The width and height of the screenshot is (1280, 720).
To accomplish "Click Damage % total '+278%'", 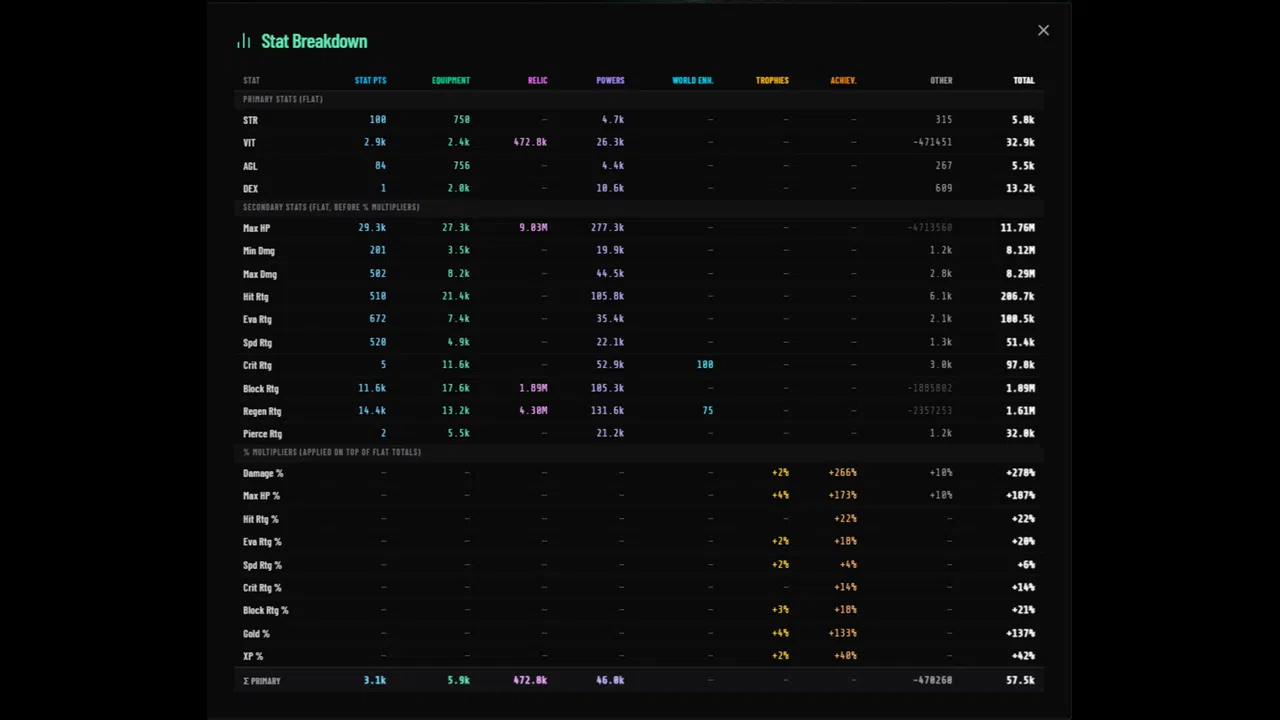I will (x=1020, y=472).
